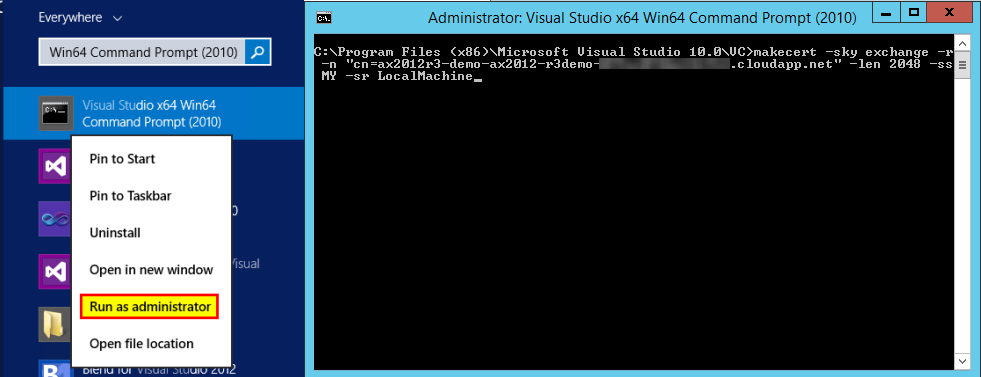Maximize the command prompt window
Image resolution: width=981 pixels, height=377 pixels.
913,13
